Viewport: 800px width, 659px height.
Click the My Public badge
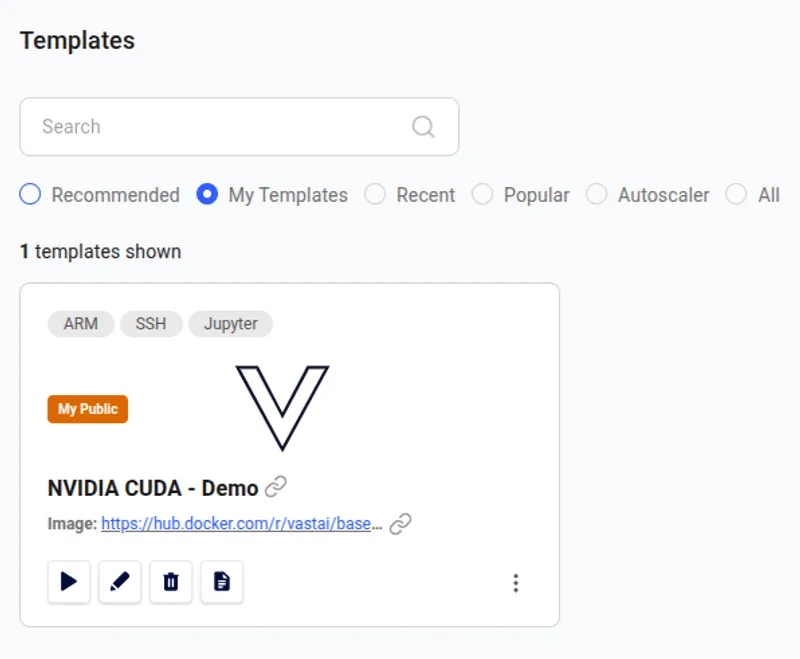coord(87,409)
